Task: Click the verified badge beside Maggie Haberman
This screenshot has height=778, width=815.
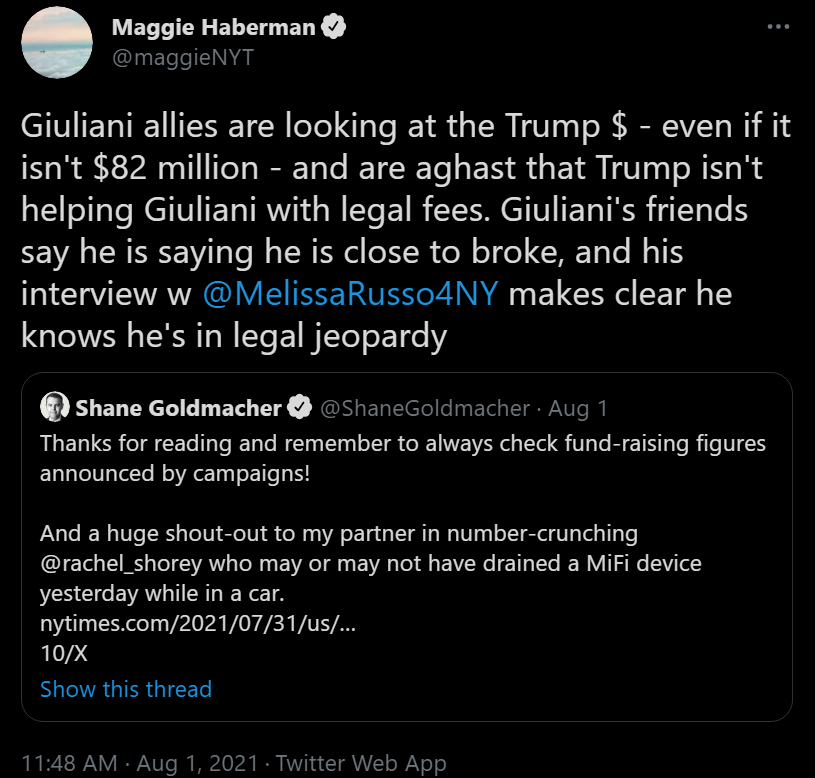Action: [x=334, y=29]
